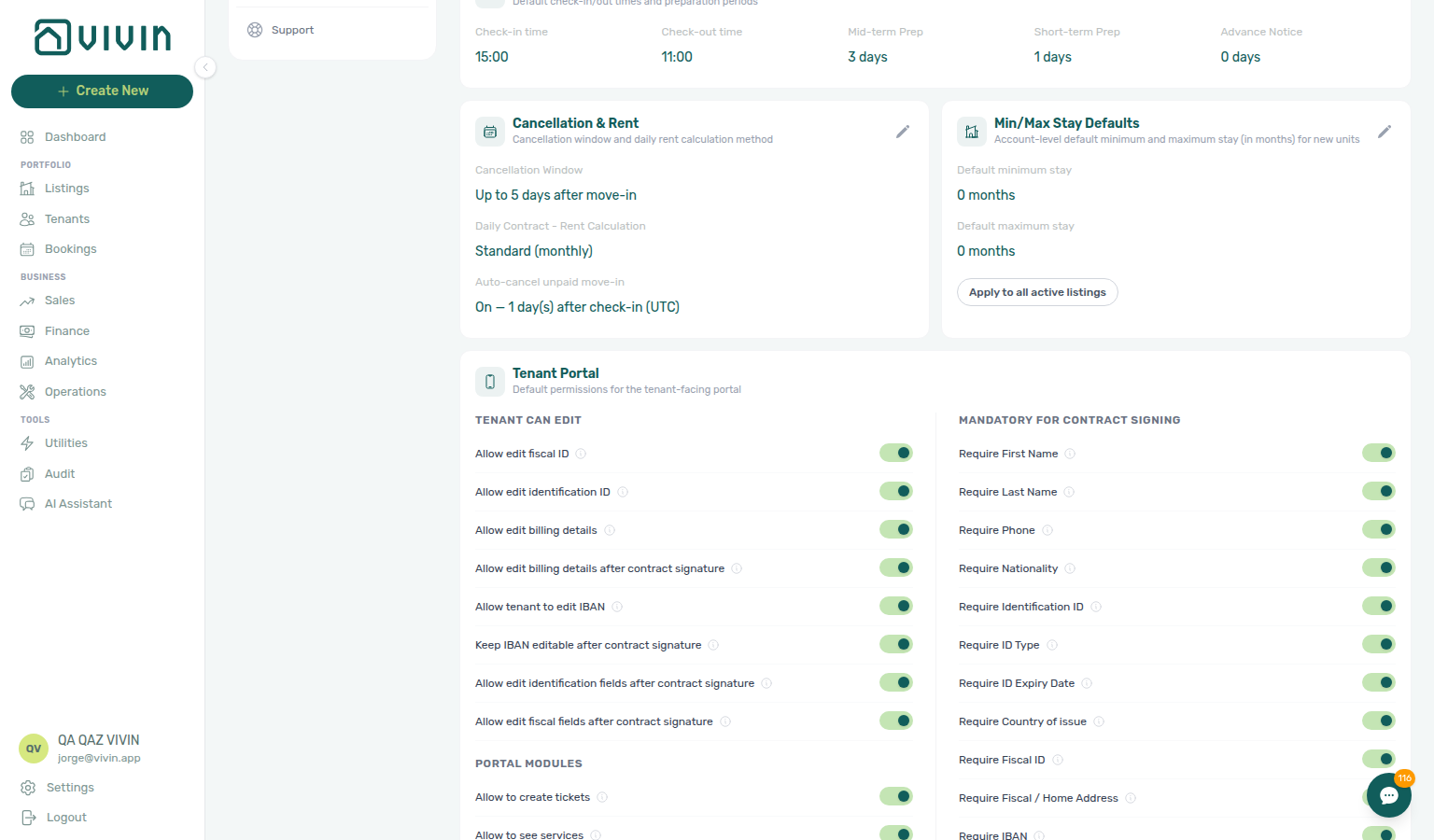Edit Cancellation & Rent with the pencil icon

pyautogui.click(x=903, y=132)
